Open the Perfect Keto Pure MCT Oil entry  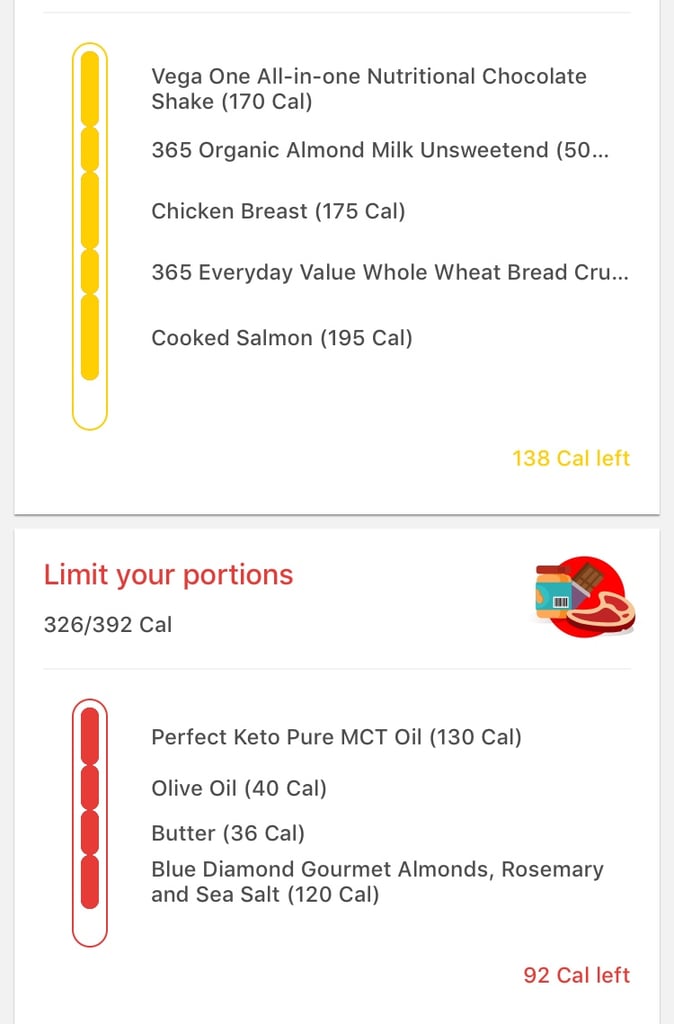click(x=336, y=738)
